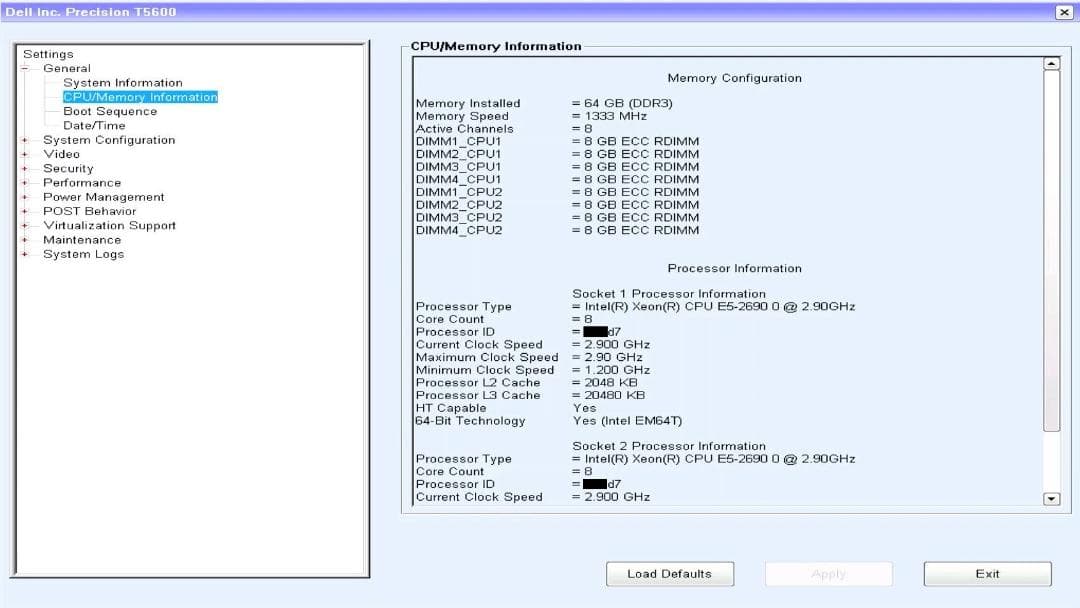Viewport: 1080px width, 608px height.
Task: Select System Configuration label
Action: (109, 140)
